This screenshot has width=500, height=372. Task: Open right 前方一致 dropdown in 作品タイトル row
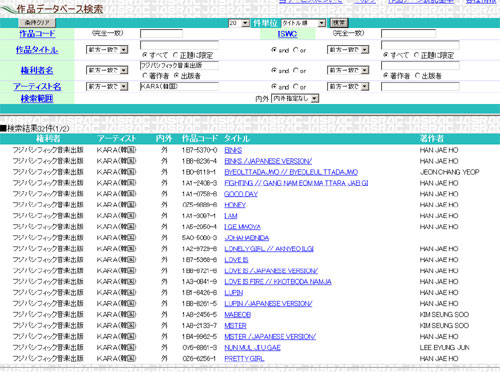(x=348, y=50)
